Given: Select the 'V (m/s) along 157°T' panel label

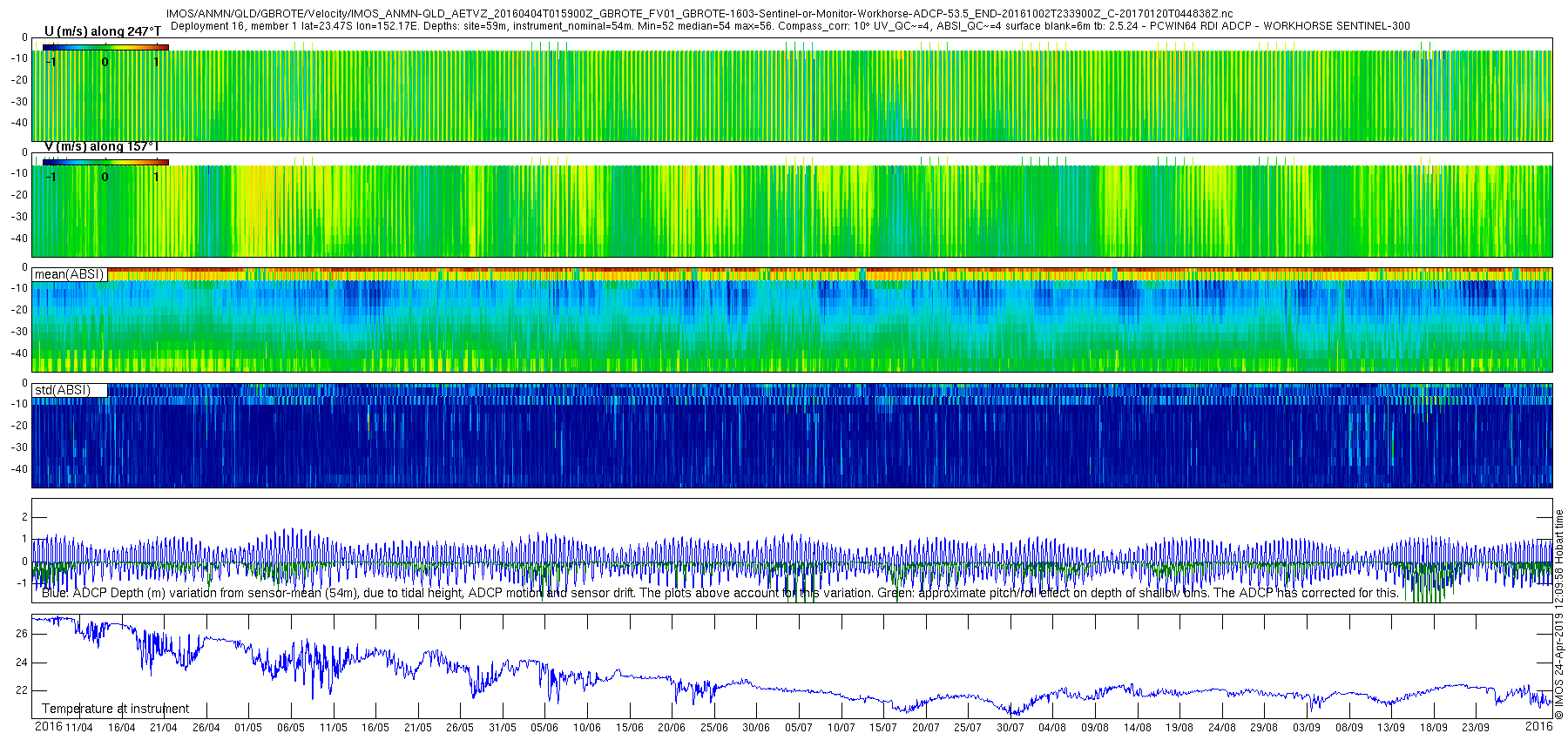Looking at the screenshot, I should tap(101, 146).
